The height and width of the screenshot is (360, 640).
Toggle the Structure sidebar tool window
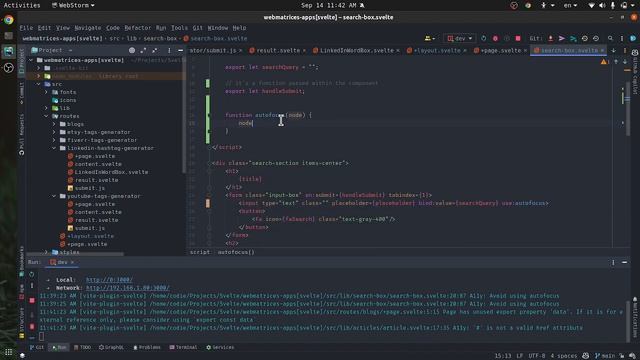[22, 322]
